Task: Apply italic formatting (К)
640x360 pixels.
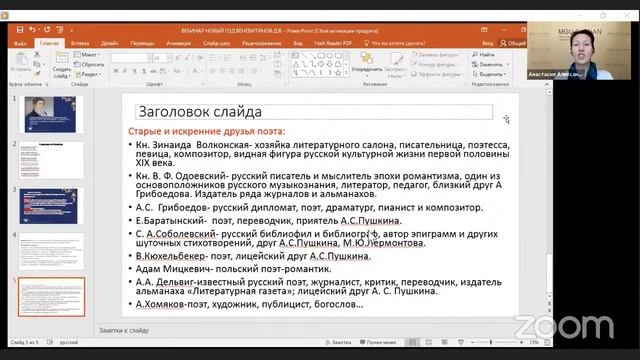Action: (125, 71)
